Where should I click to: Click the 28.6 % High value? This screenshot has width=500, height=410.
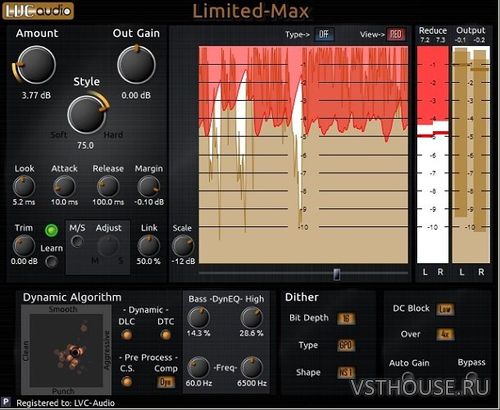[251, 333]
